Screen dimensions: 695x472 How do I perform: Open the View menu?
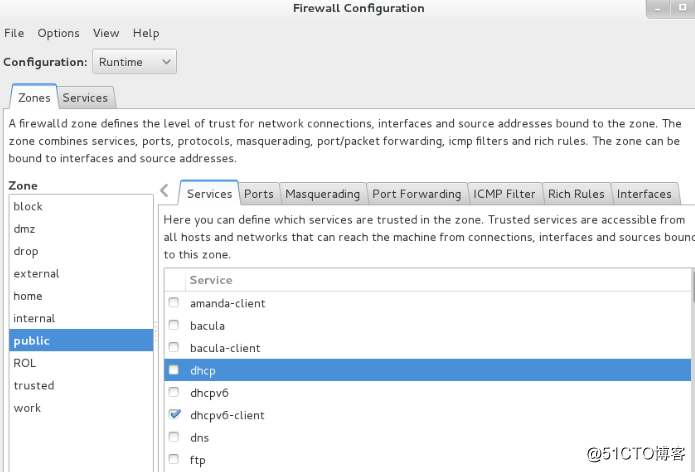[x=106, y=33]
